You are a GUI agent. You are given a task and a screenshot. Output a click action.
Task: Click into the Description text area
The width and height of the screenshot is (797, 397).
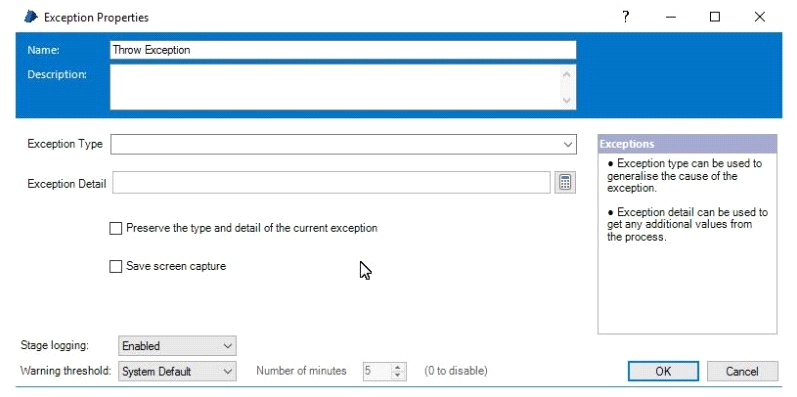coord(343,86)
